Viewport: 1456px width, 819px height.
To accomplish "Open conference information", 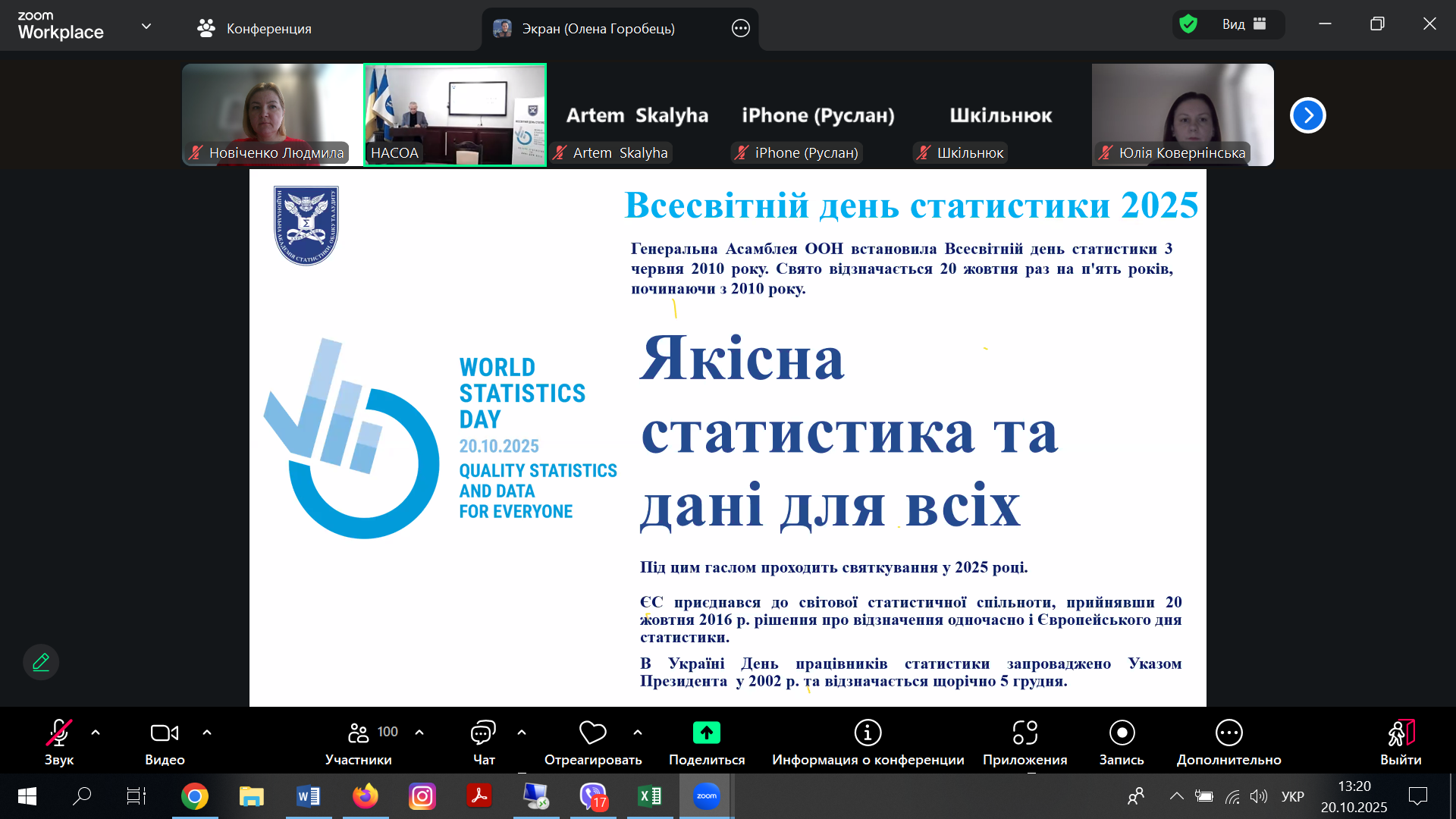I will tap(868, 742).
